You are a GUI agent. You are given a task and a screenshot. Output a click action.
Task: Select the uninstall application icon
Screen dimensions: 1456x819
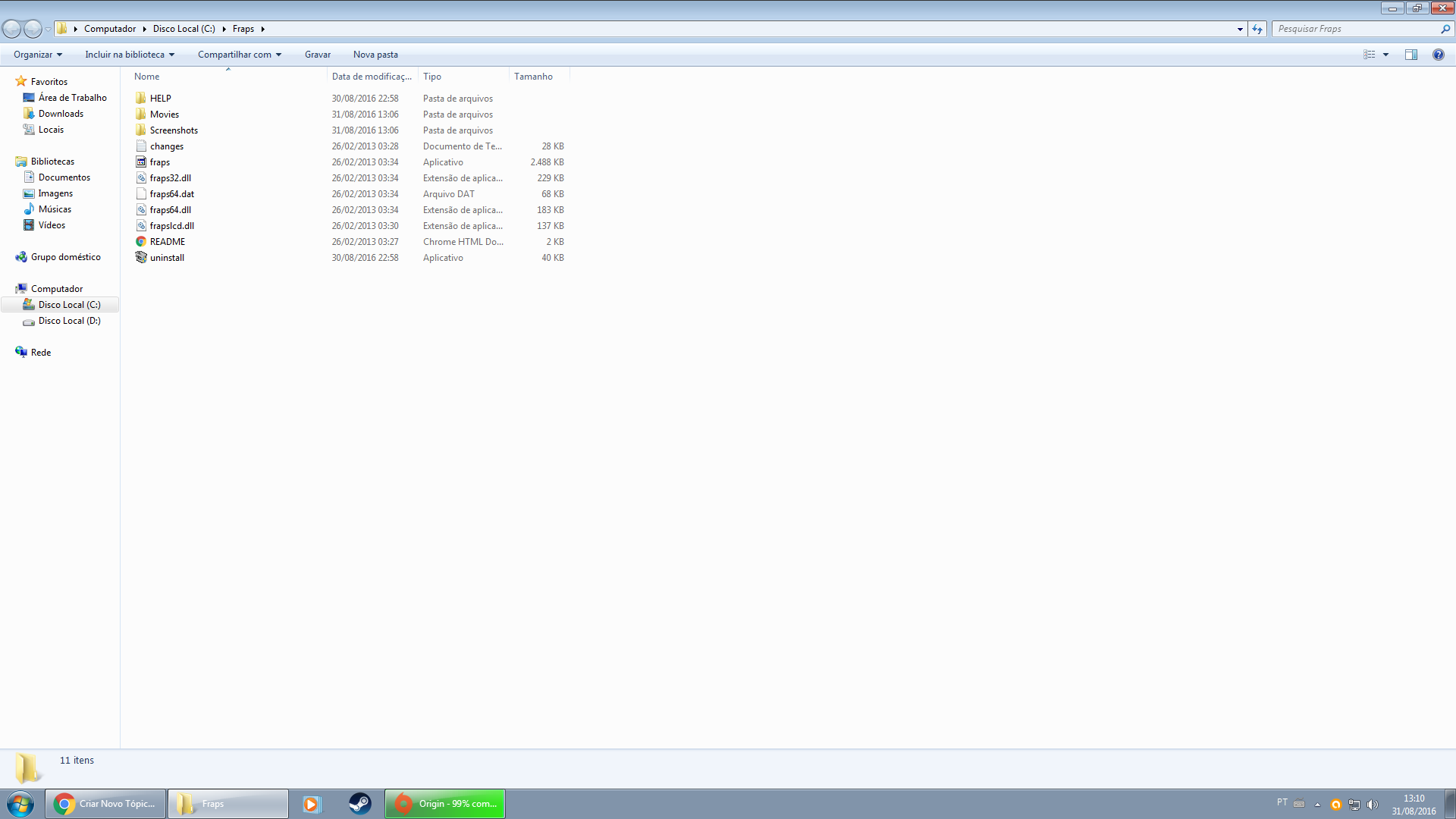pos(141,257)
